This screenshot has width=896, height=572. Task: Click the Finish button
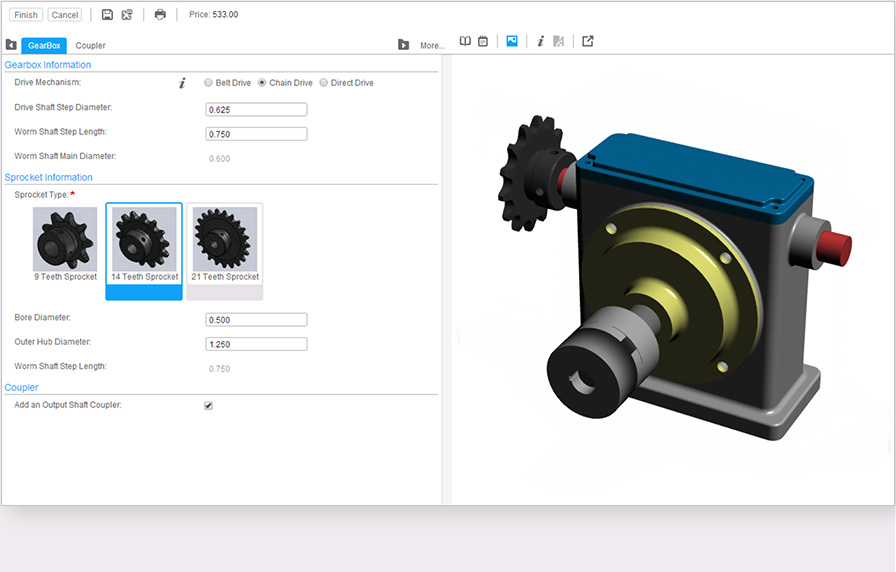click(x=26, y=15)
